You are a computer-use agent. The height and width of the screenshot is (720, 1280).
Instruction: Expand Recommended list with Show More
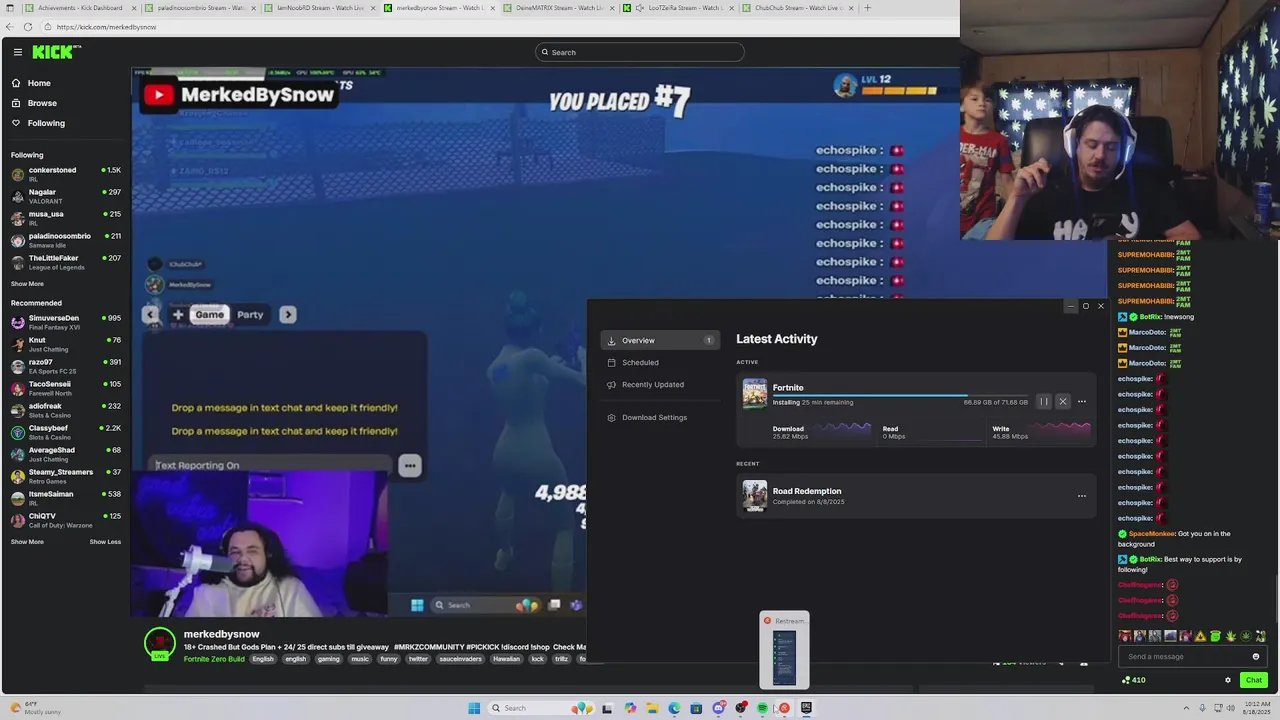[x=27, y=542]
